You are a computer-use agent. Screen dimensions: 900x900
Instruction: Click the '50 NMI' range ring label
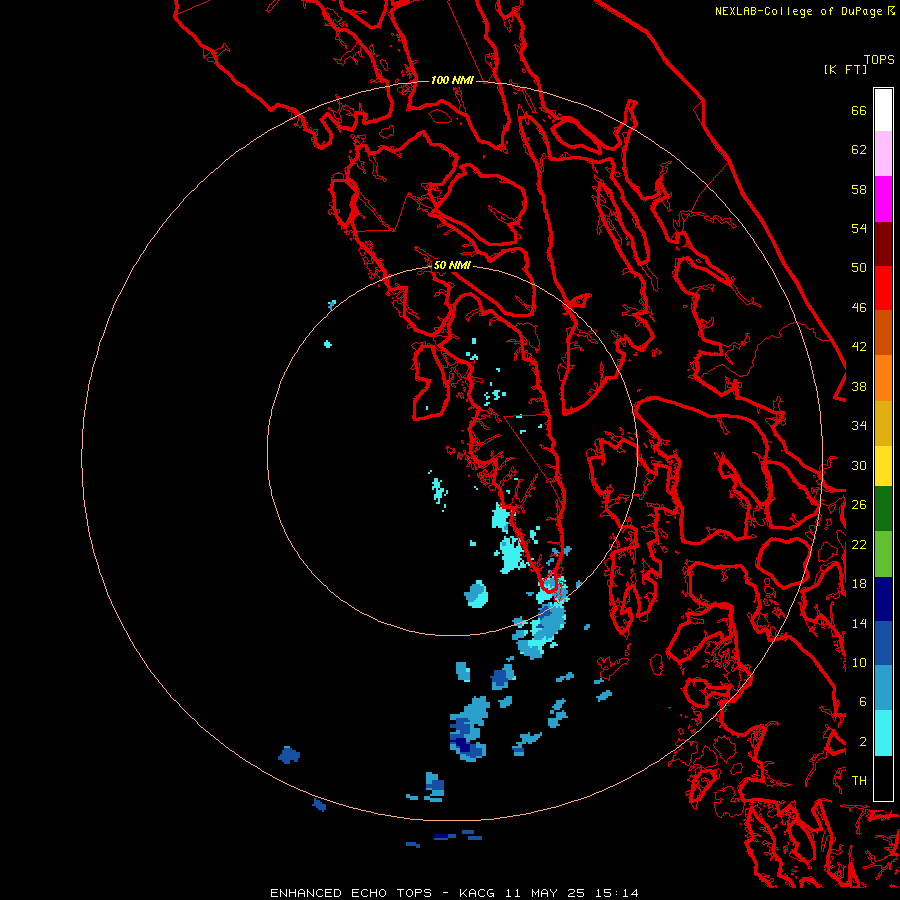tap(452, 265)
